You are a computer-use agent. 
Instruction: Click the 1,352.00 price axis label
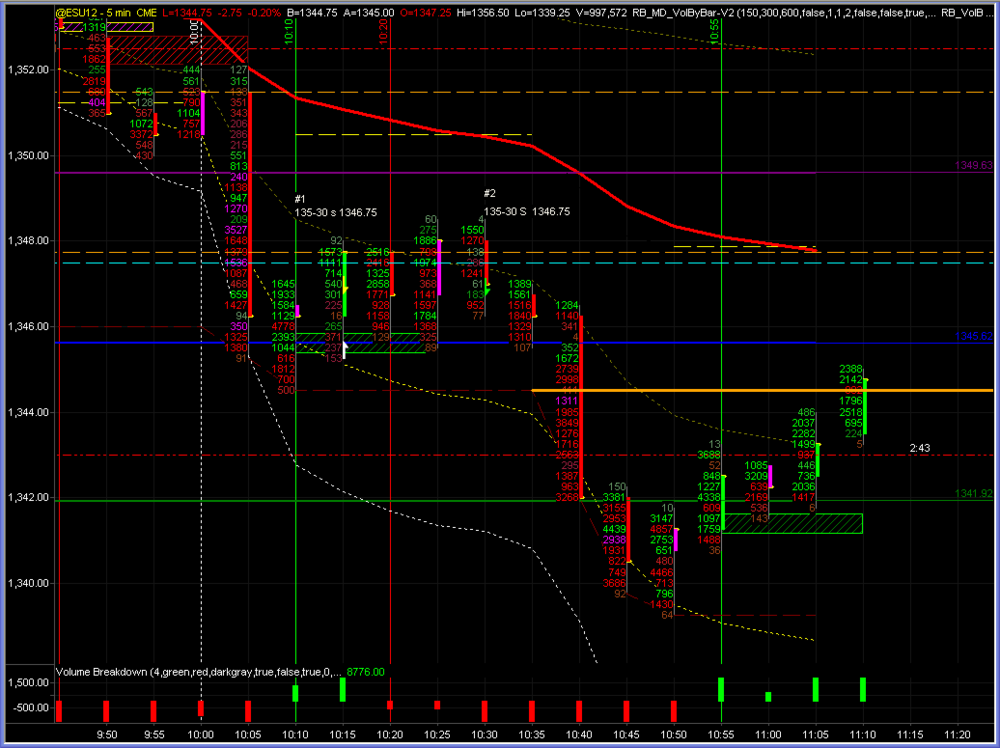28,70
